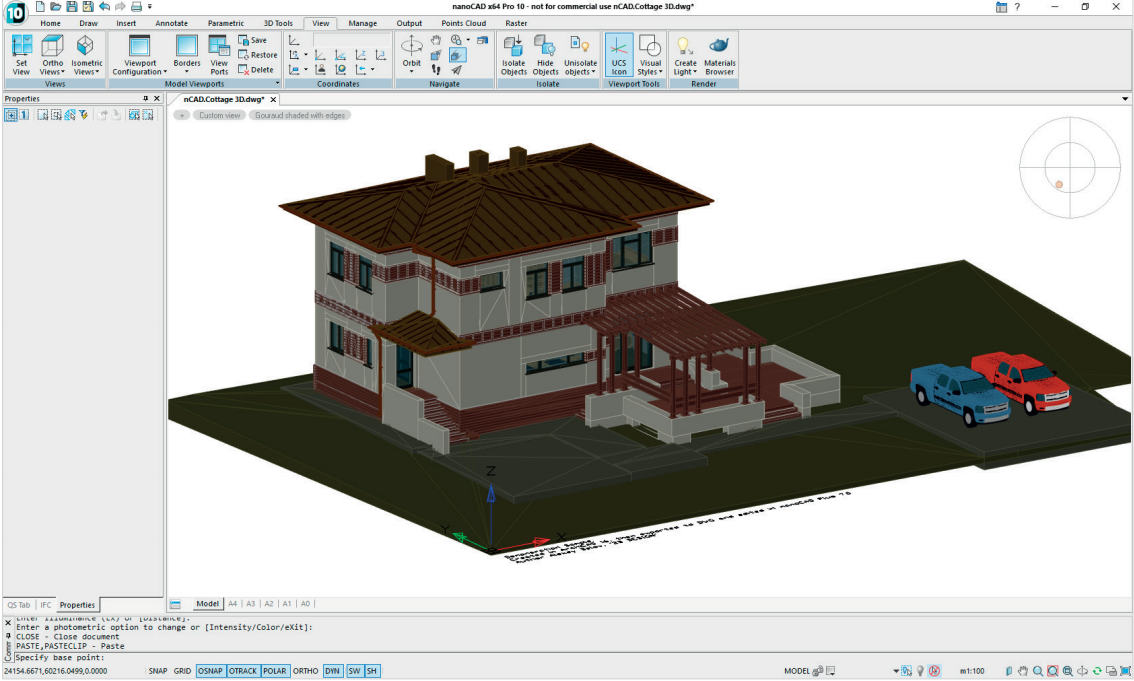Start the Orbit navigation tool
The height and width of the screenshot is (681, 1134).
coord(412,46)
